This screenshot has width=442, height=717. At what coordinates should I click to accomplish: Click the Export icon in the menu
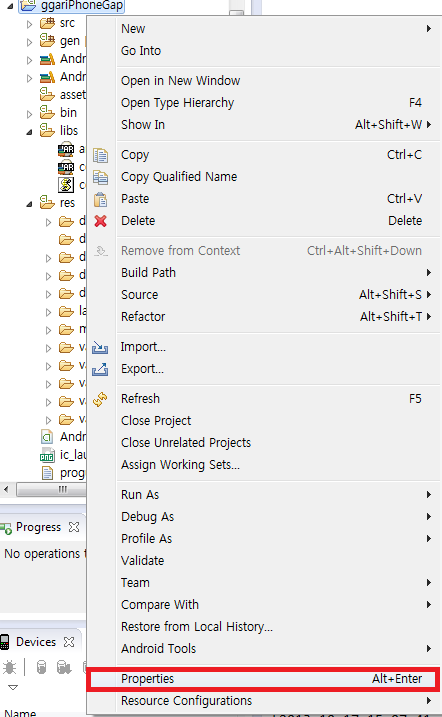click(x=100, y=369)
